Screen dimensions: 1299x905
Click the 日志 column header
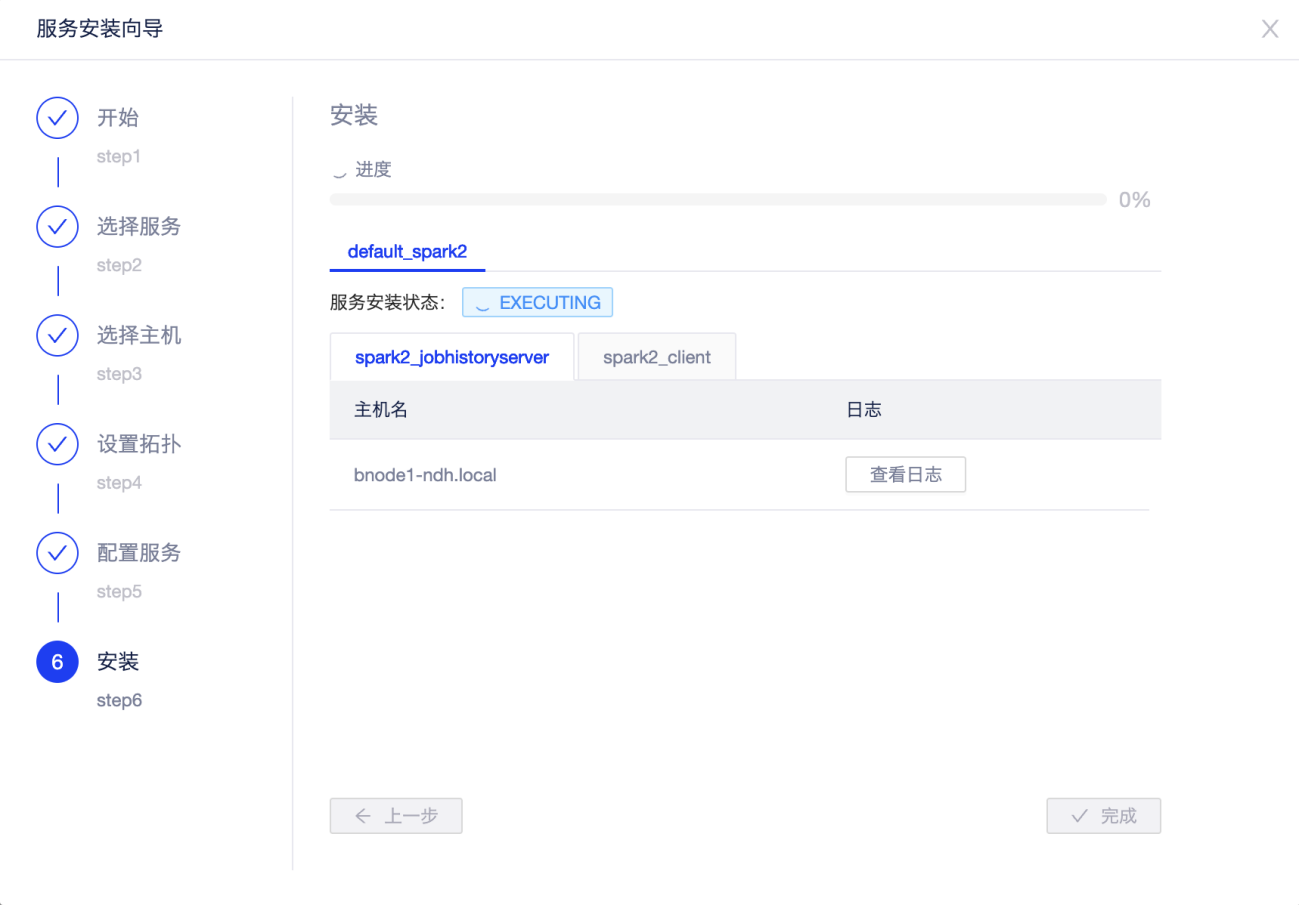[864, 410]
